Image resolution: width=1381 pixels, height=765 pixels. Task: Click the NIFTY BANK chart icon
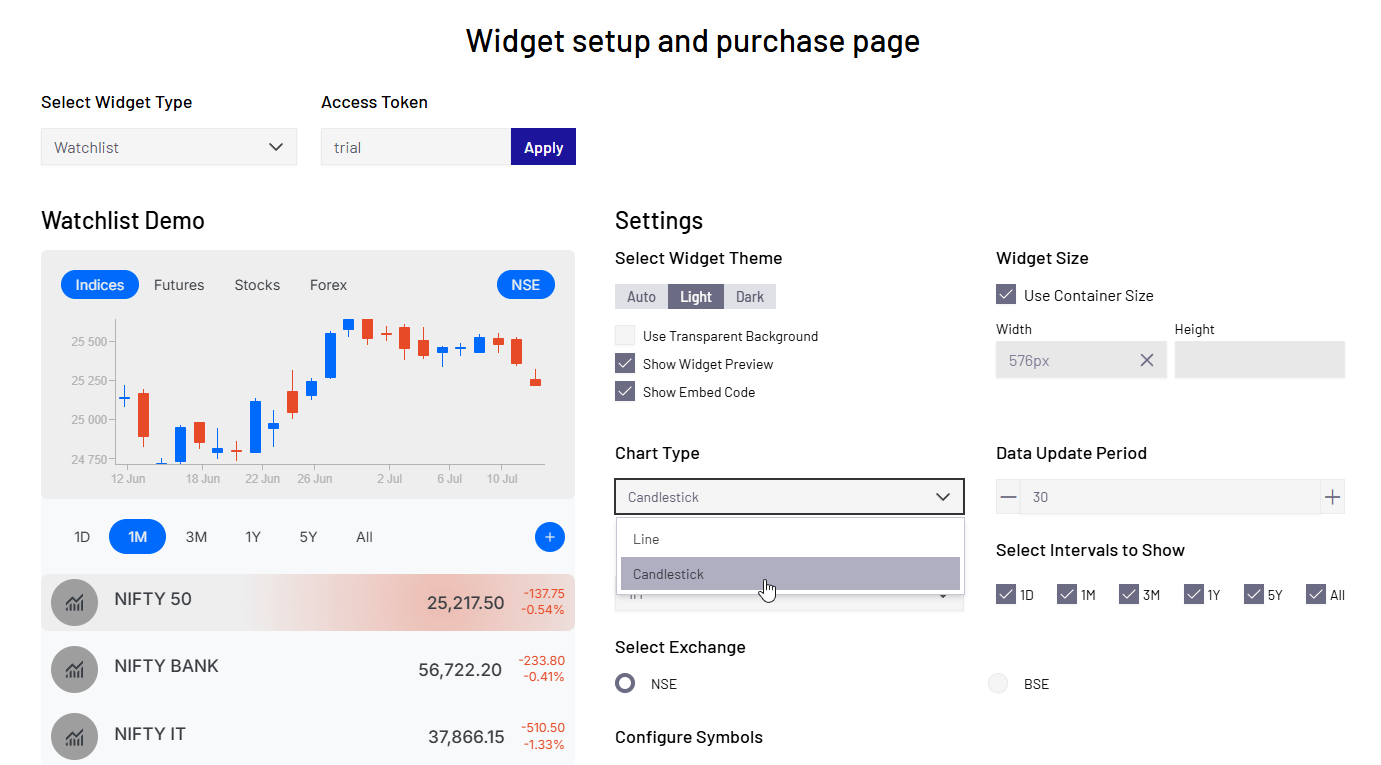point(74,670)
